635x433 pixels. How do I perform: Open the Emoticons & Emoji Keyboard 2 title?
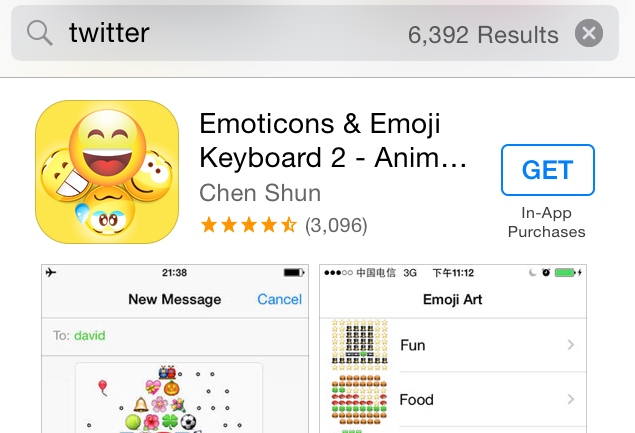click(x=333, y=140)
